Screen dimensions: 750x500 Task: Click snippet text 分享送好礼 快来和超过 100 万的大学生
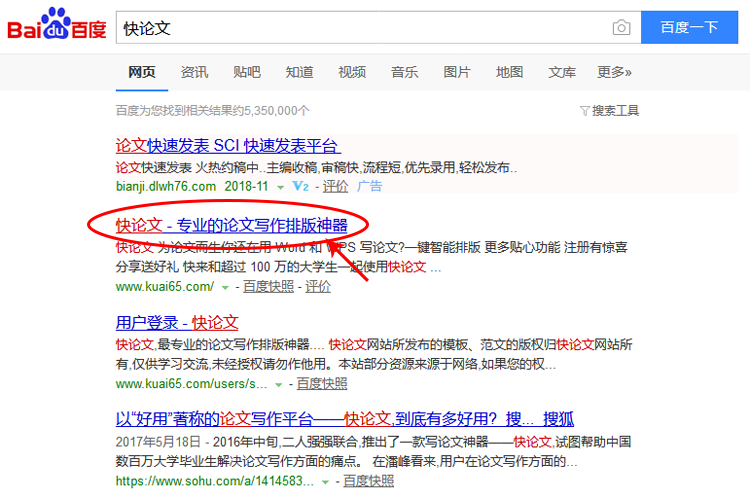(227, 267)
